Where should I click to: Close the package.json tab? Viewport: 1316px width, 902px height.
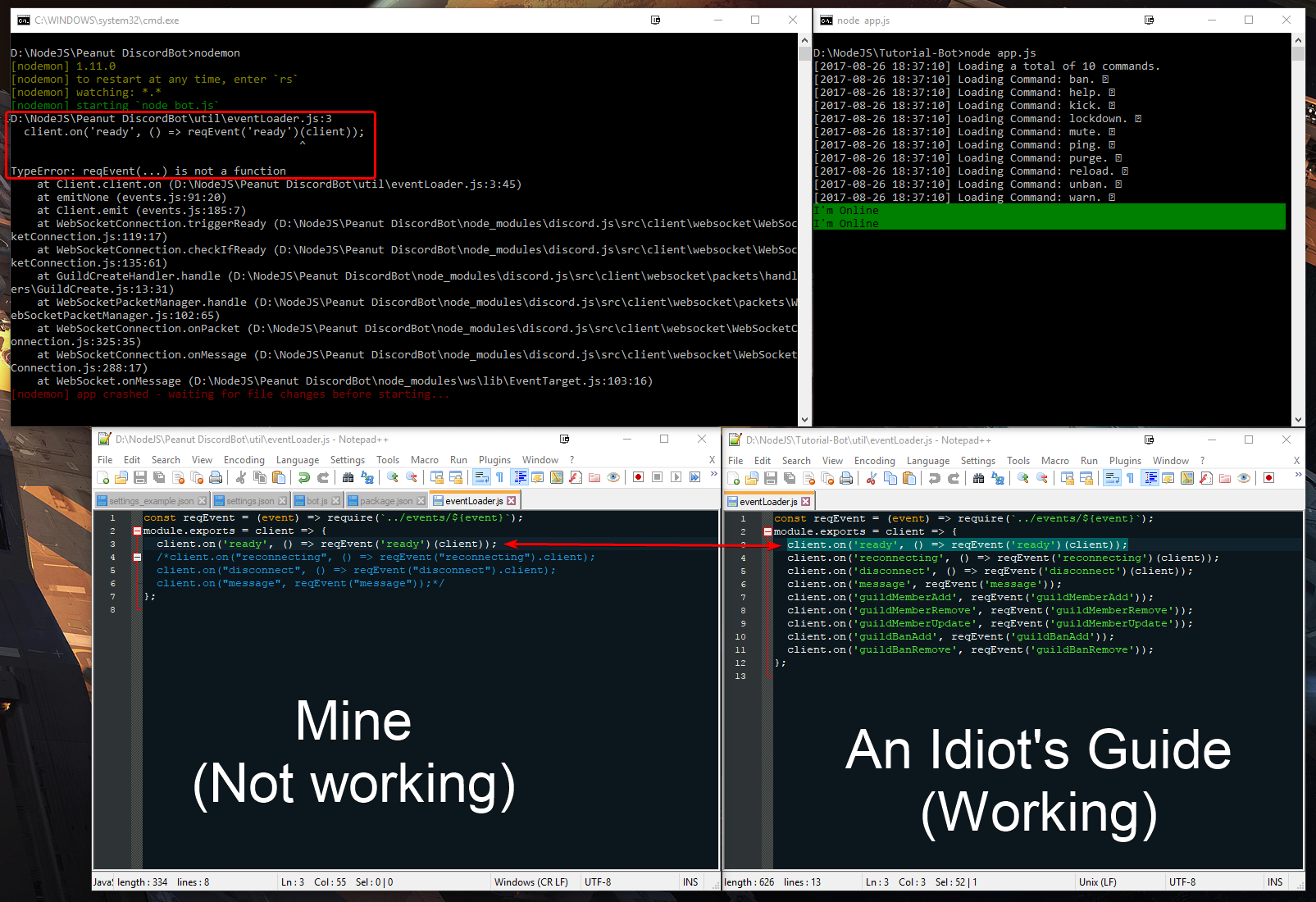(421, 501)
